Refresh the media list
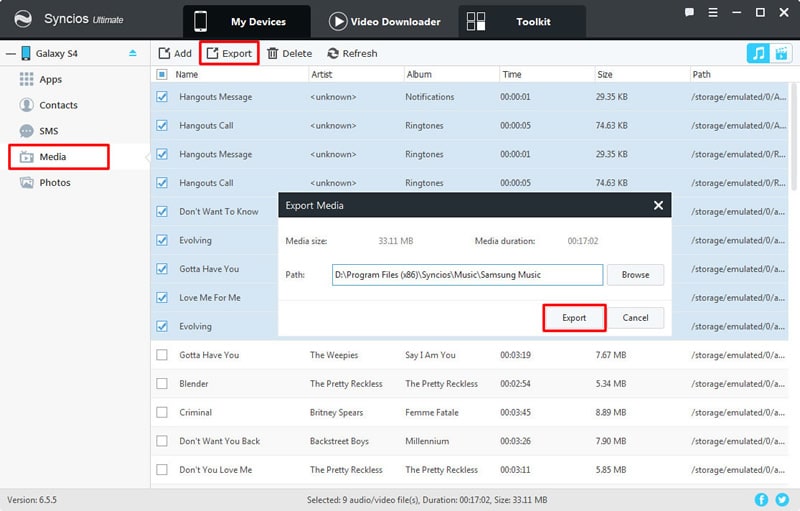 [352, 54]
